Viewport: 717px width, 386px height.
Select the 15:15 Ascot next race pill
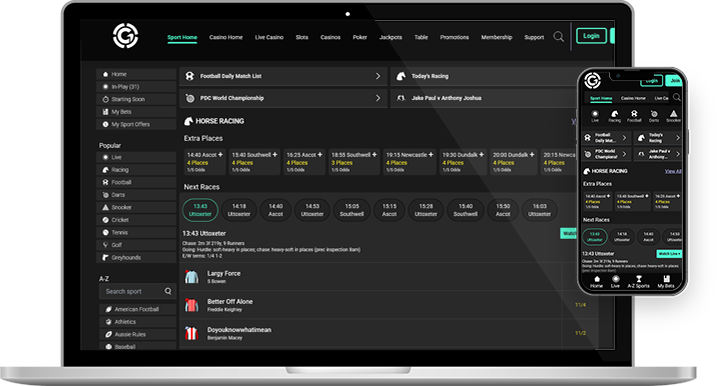pos(389,210)
